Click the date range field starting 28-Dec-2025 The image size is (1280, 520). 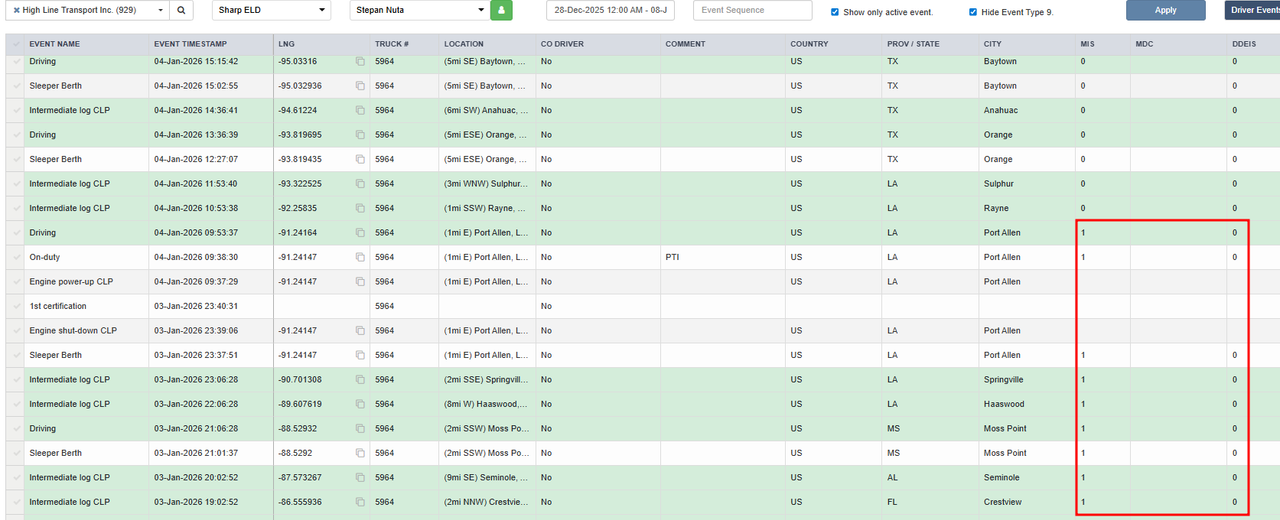610,10
